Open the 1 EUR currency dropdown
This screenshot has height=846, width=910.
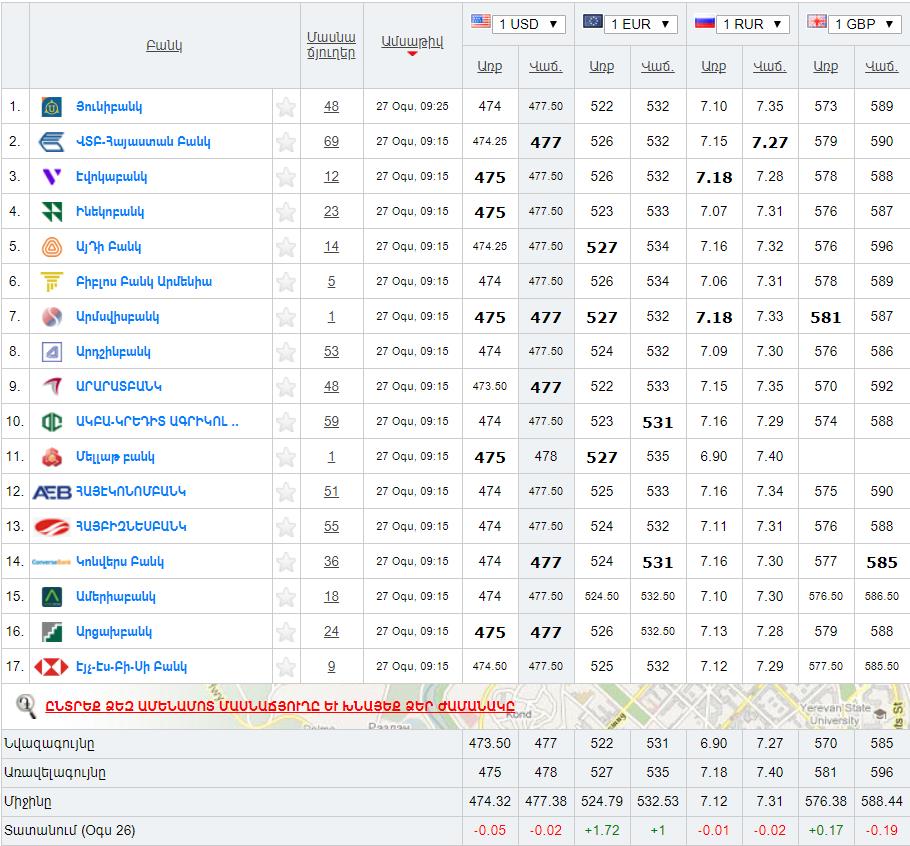coord(643,24)
